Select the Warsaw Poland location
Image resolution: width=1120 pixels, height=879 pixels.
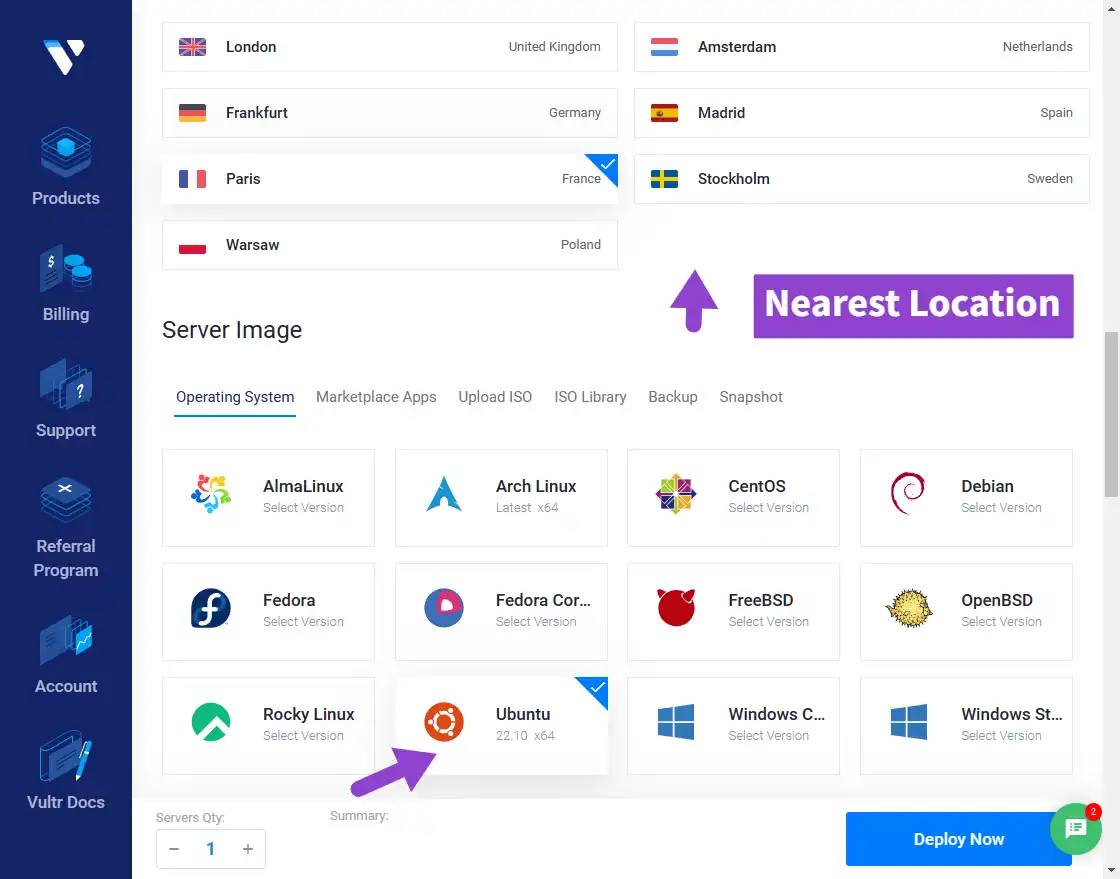tap(390, 245)
